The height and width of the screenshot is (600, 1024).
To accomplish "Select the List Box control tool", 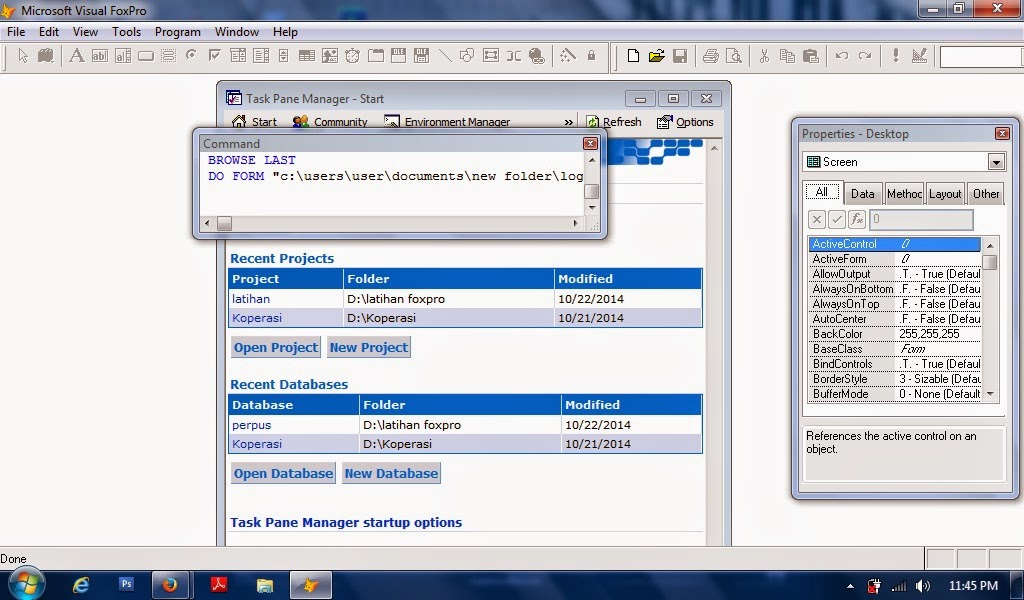I will point(261,56).
